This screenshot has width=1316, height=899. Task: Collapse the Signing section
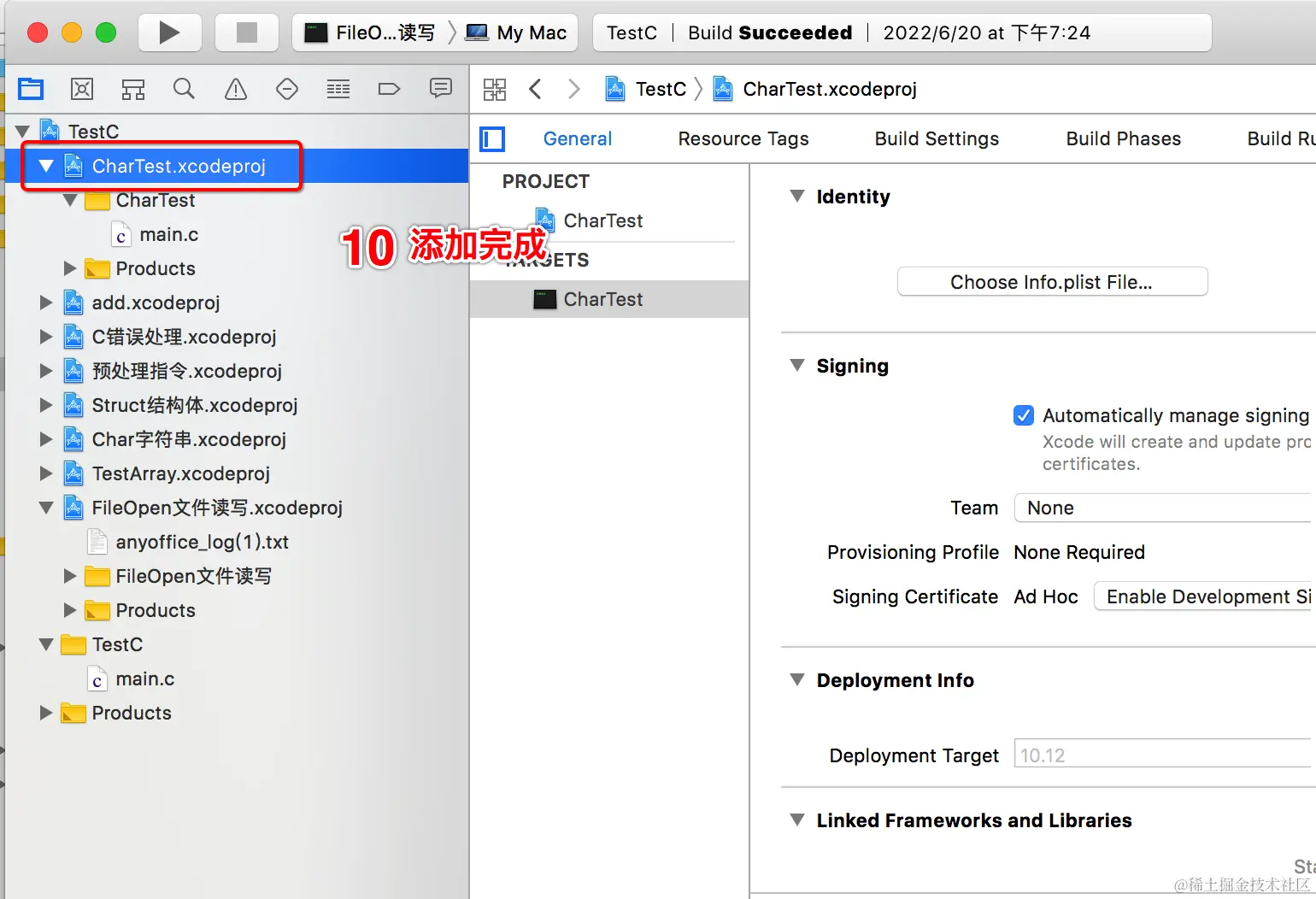pyautogui.click(x=797, y=366)
